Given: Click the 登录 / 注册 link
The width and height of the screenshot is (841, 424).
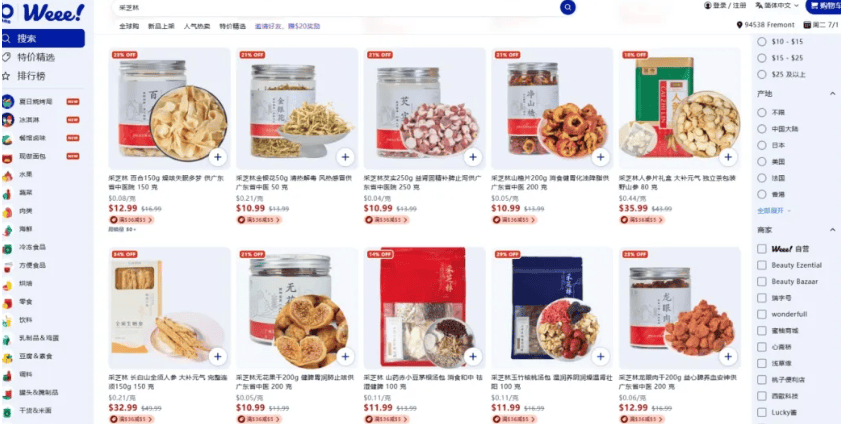Looking at the screenshot, I should 725,5.
